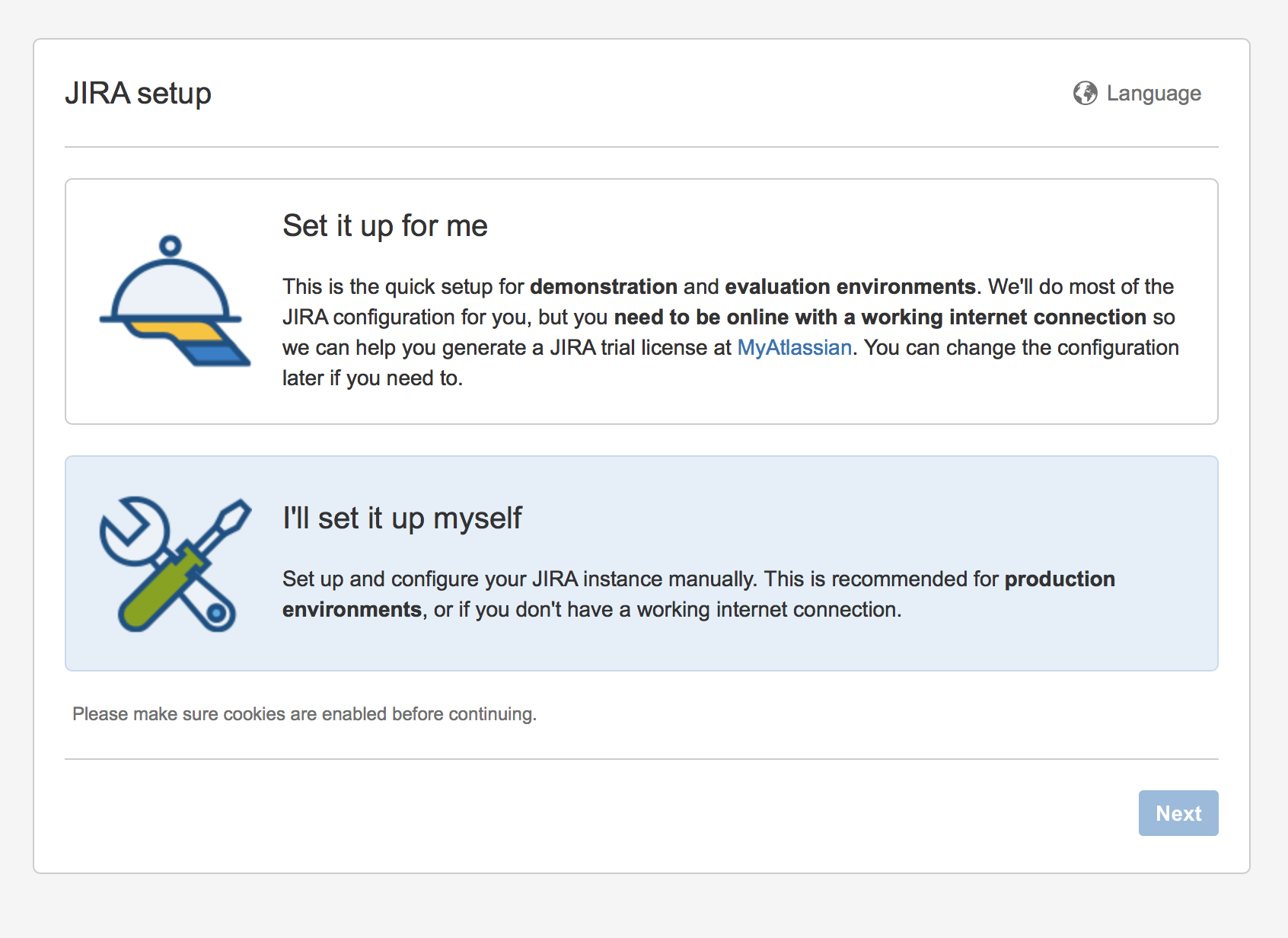
Task: Open the Language selector label
Action: (x=1153, y=93)
